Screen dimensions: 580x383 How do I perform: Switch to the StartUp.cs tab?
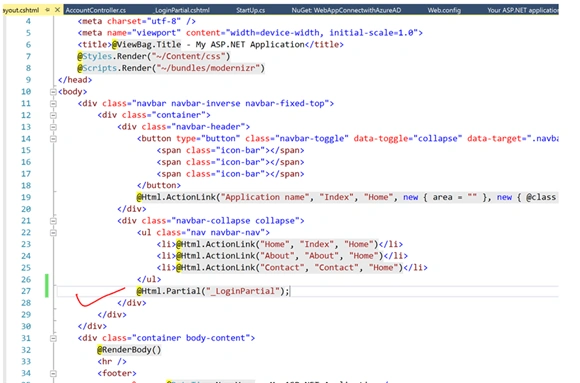tap(250, 10)
